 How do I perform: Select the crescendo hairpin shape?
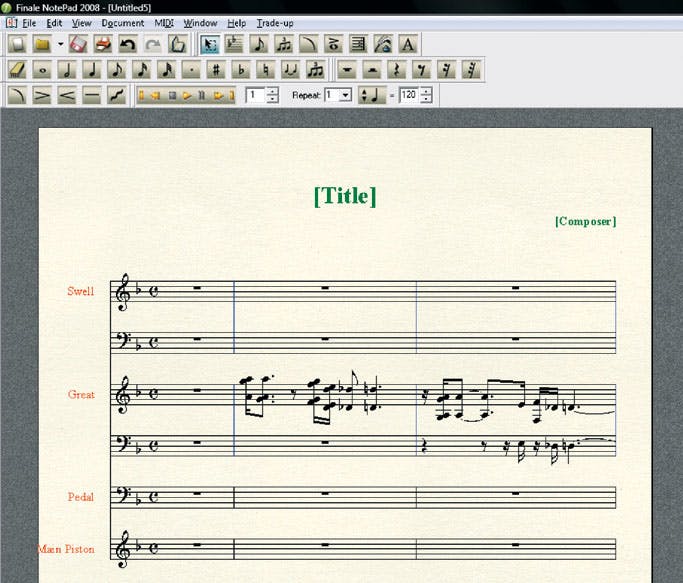tap(67, 95)
